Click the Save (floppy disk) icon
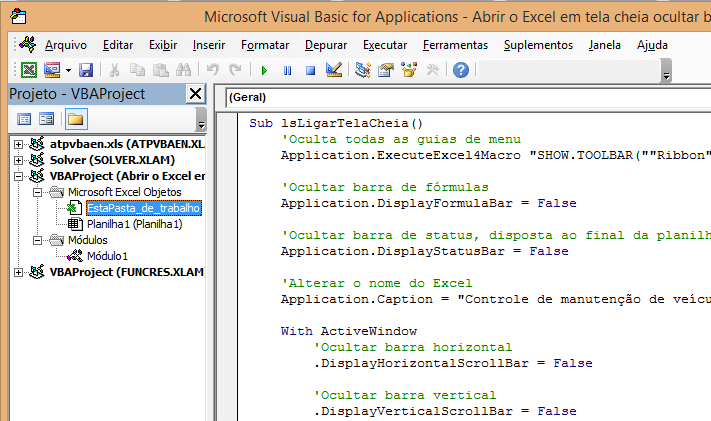This screenshot has height=421, width=711. 86,69
